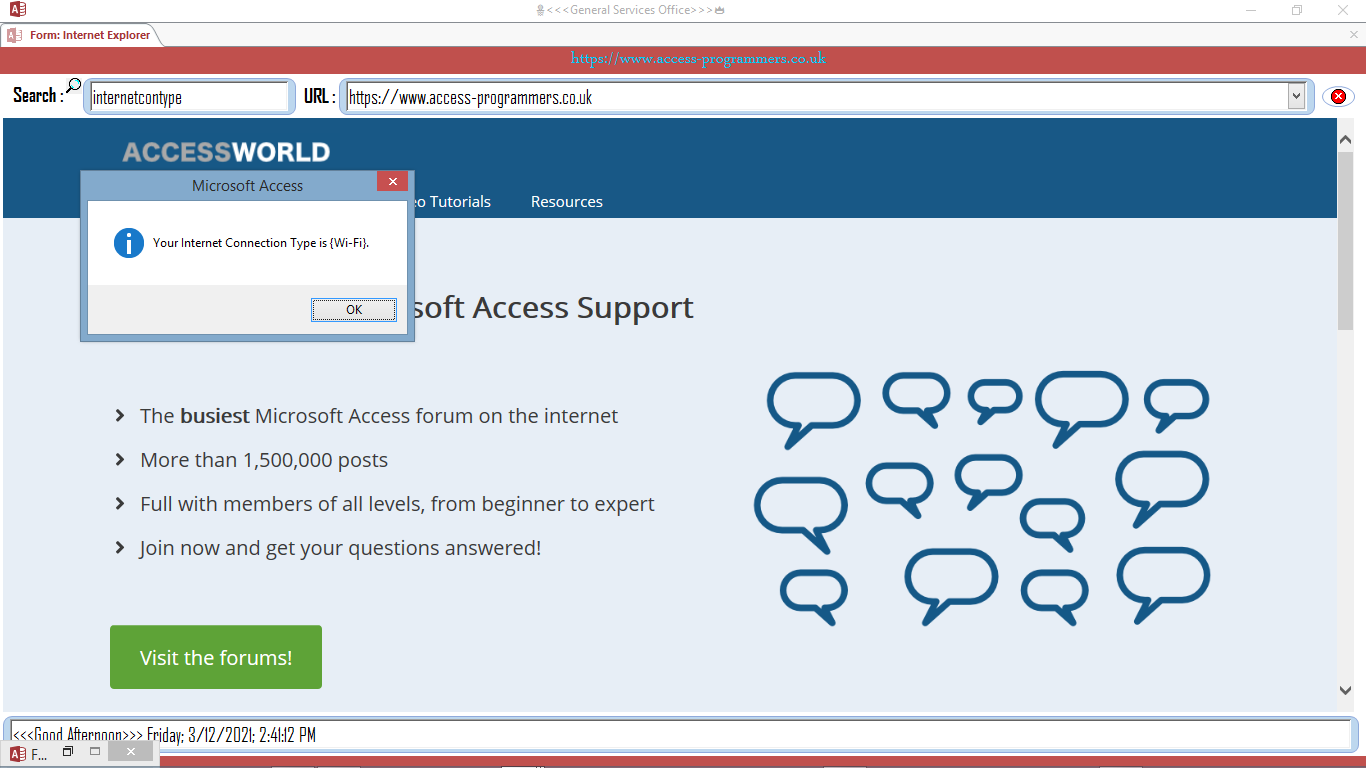
Task: Click the 'URL :' label
Action: click(319, 96)
